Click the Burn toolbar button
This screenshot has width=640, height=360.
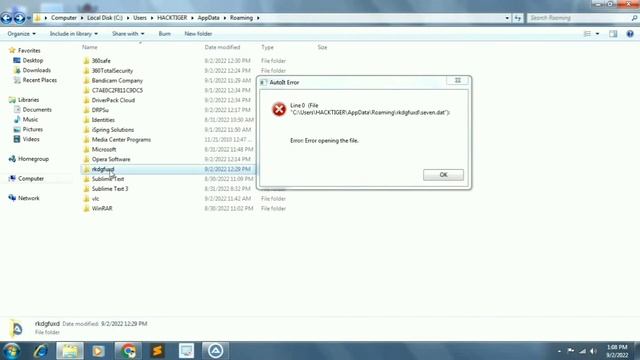click(x=164, y=34)
